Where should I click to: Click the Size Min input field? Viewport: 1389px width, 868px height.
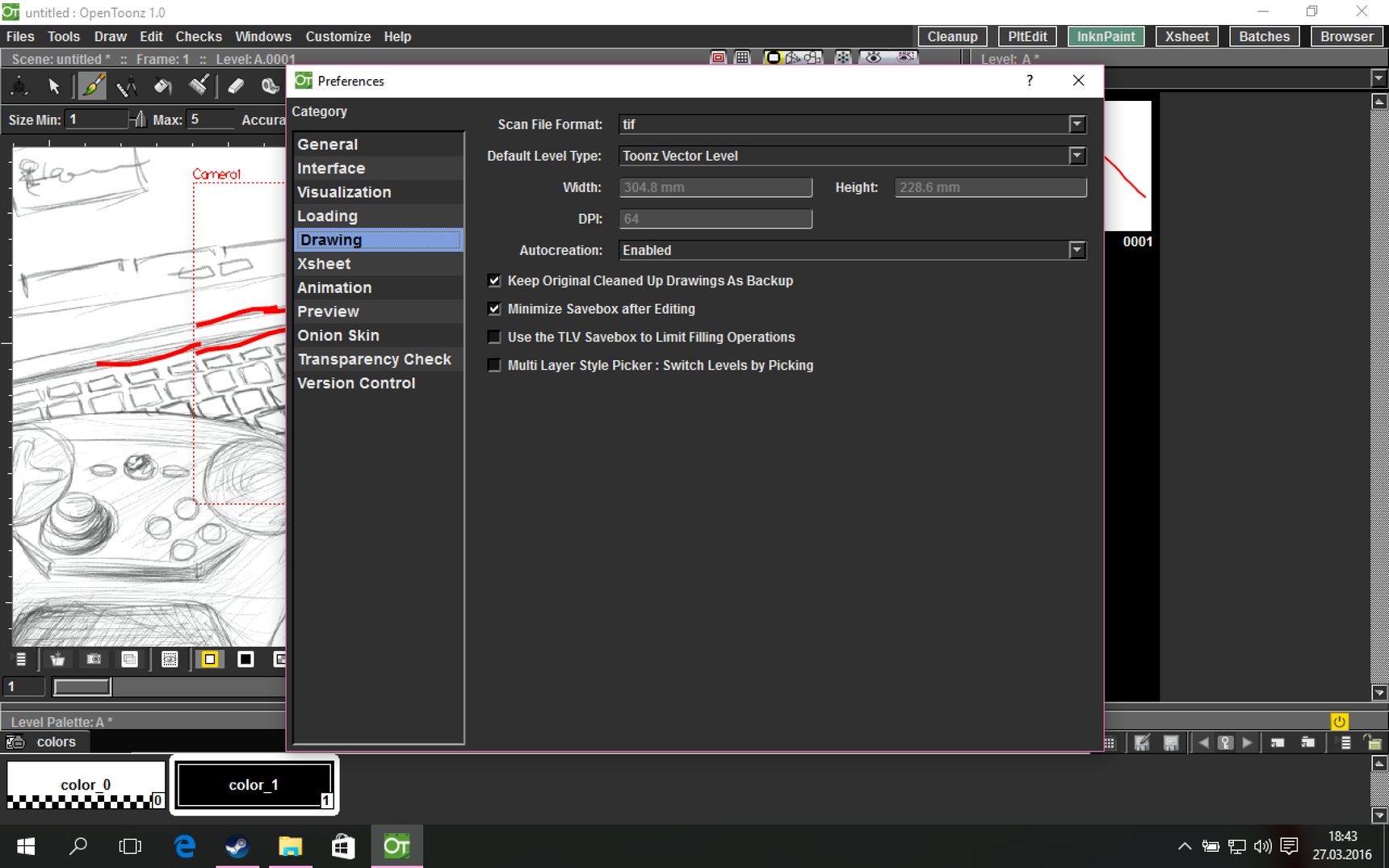click(x=97, y=120)
